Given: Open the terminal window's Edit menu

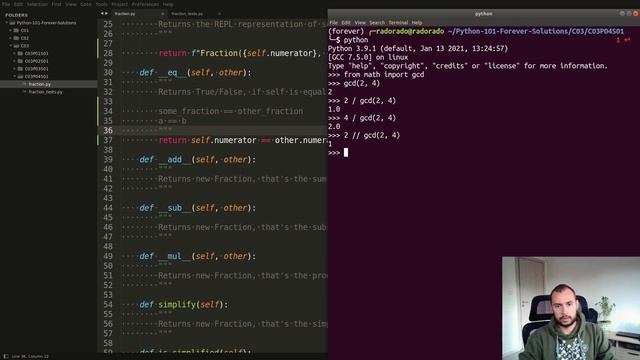Looking at the screenshot, I should 346,22.
